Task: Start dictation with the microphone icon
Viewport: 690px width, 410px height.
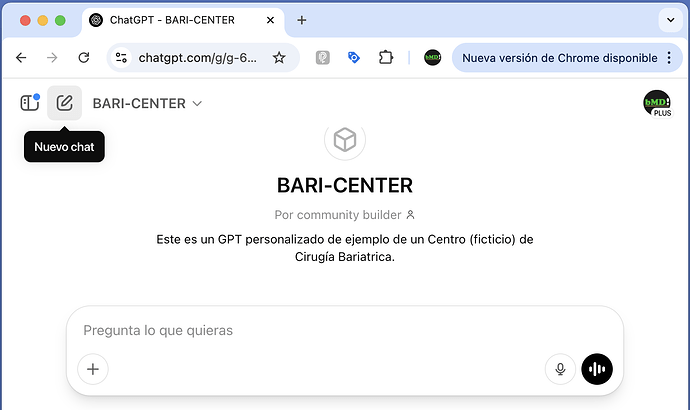Action: click(560, 369)
